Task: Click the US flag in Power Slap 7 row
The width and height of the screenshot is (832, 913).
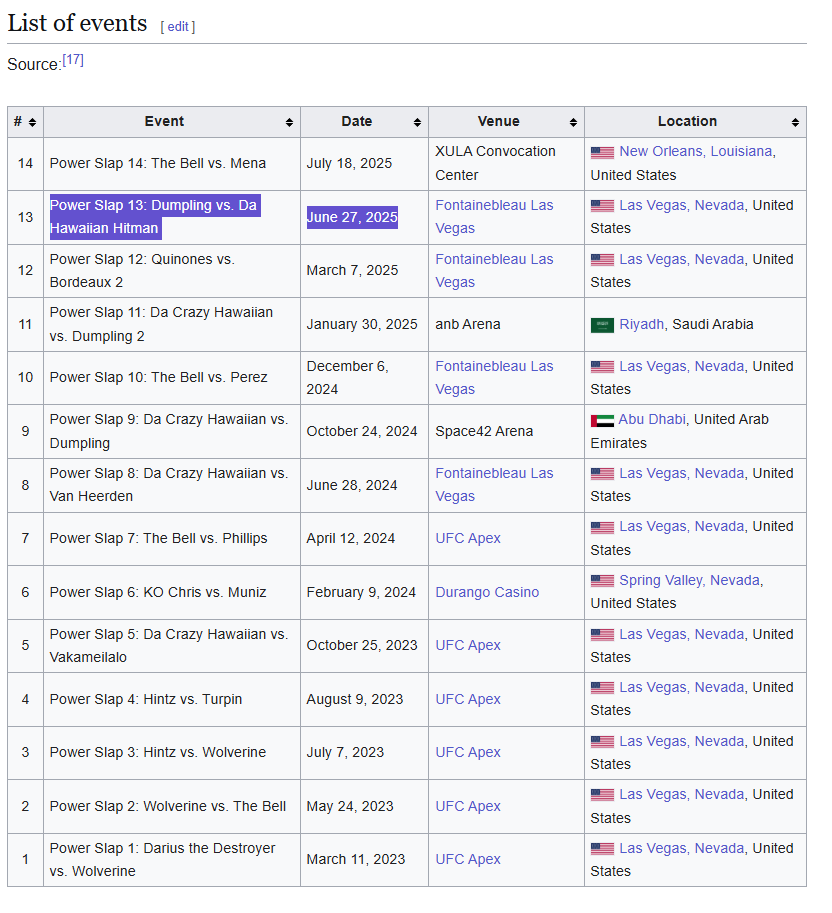Action: (602, 528)
